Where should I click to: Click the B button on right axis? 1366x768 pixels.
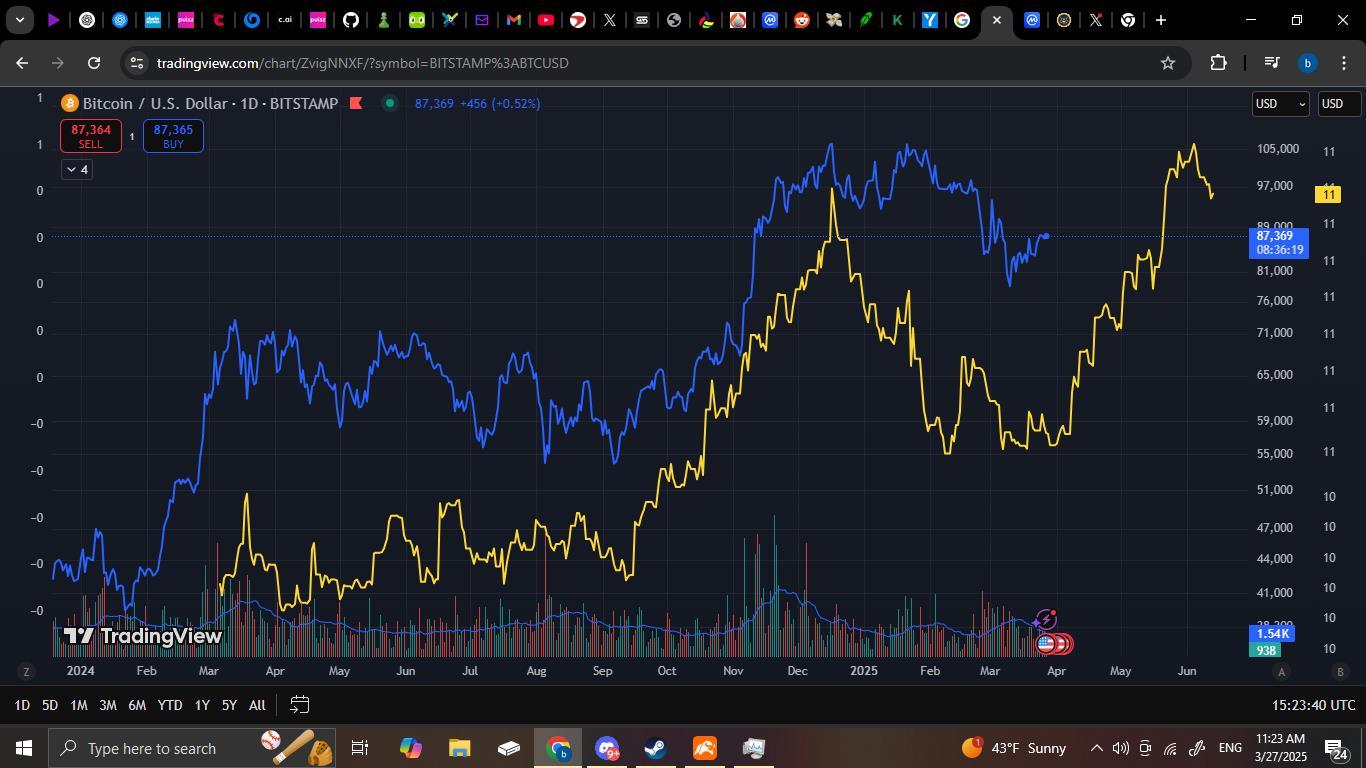point(1340,671)
